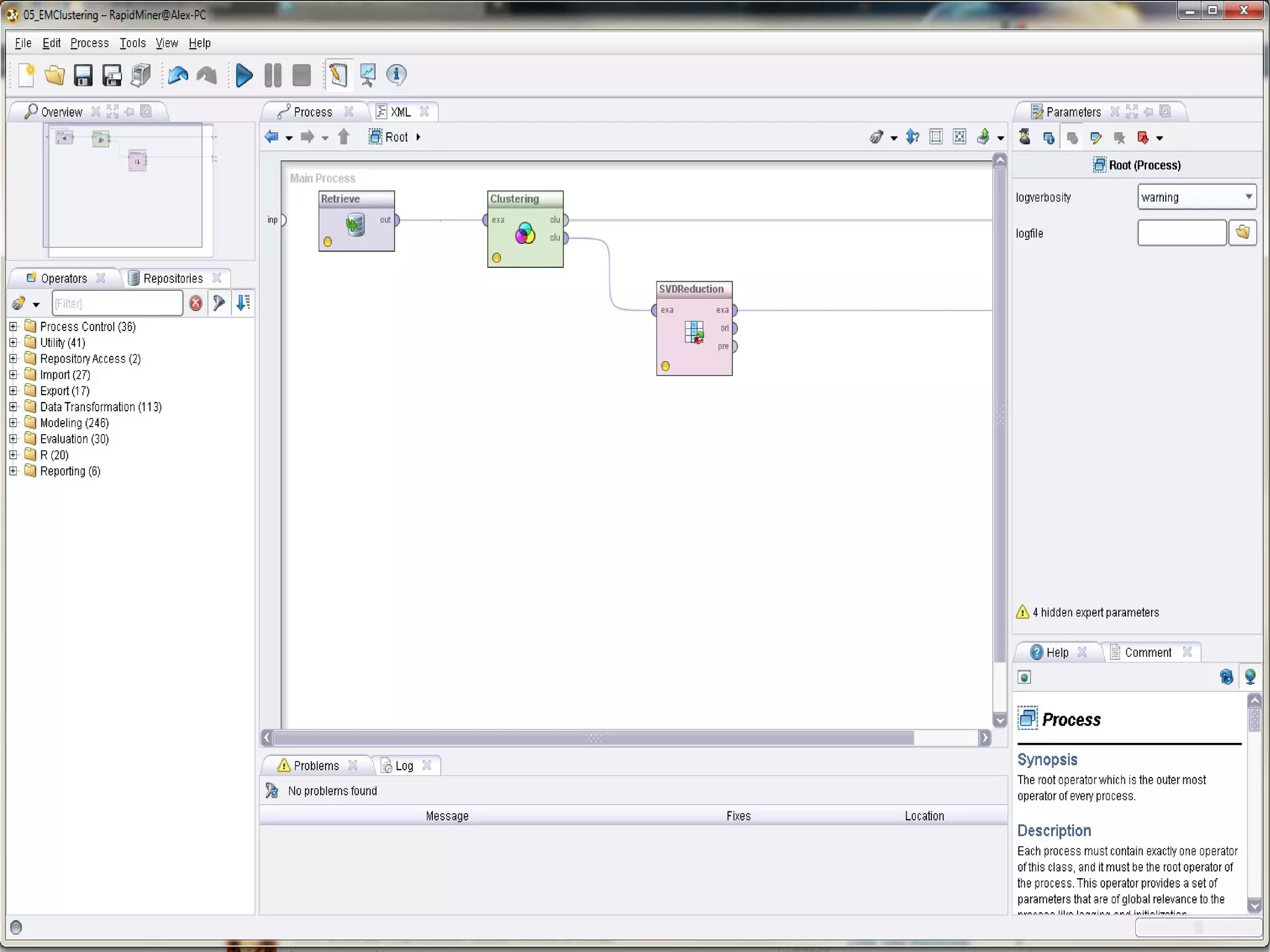This screenshot has height=952, width=1270.
Task: Click the sort operators down-arrow icon
Action: [243, 303]
